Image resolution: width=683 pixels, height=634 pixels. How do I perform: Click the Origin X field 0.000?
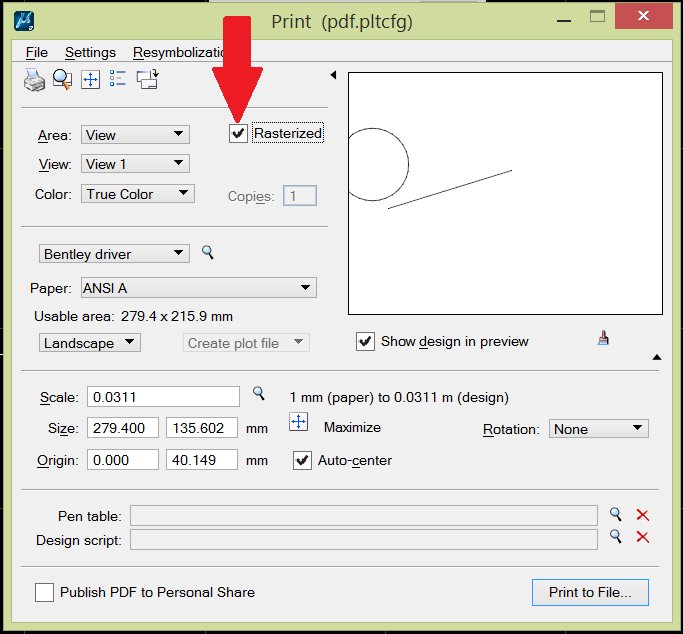123,460
